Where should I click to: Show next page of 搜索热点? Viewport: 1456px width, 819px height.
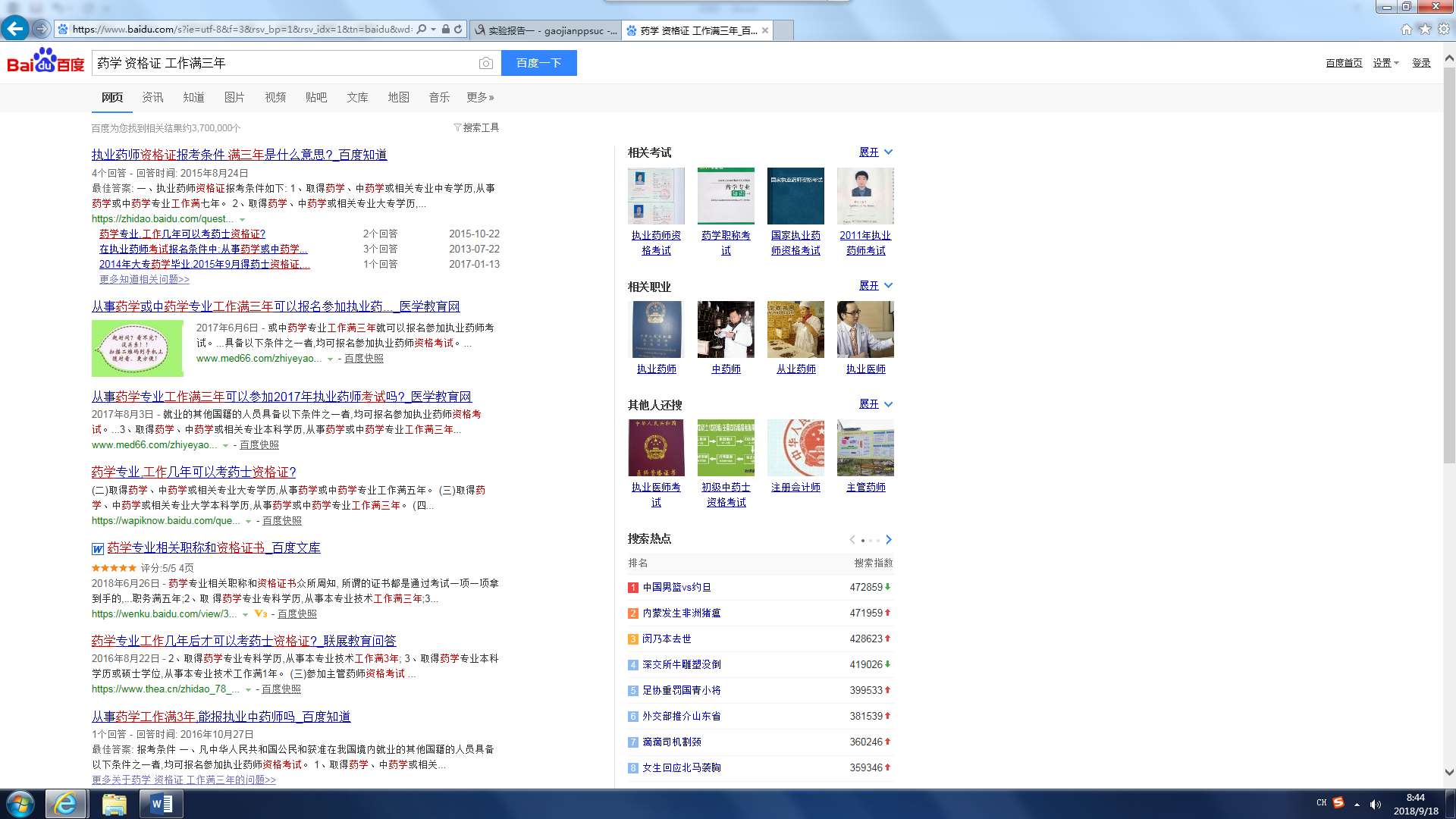pos(889,540)
